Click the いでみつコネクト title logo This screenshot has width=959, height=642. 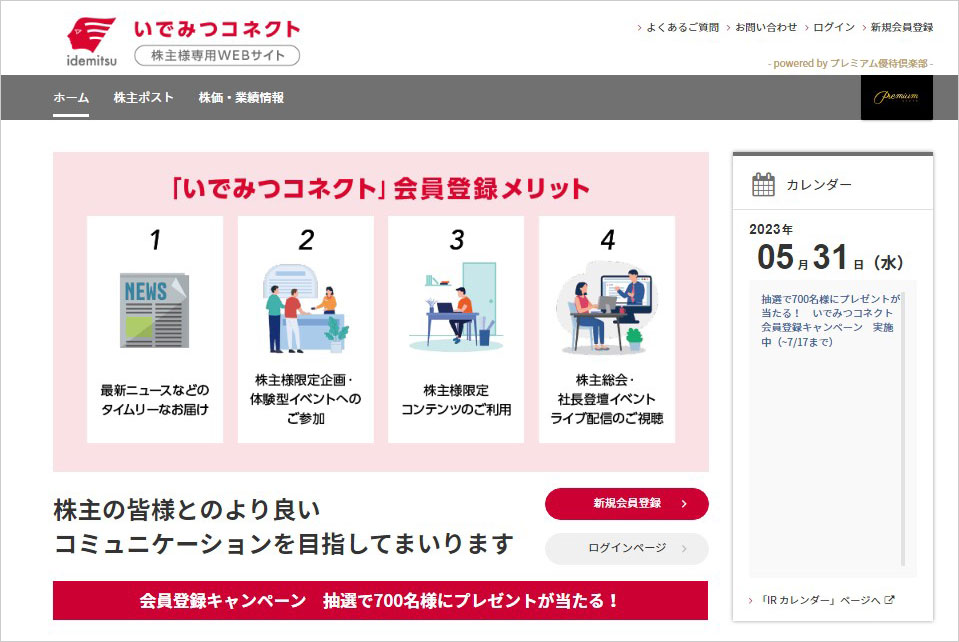(x=217, y=29)
